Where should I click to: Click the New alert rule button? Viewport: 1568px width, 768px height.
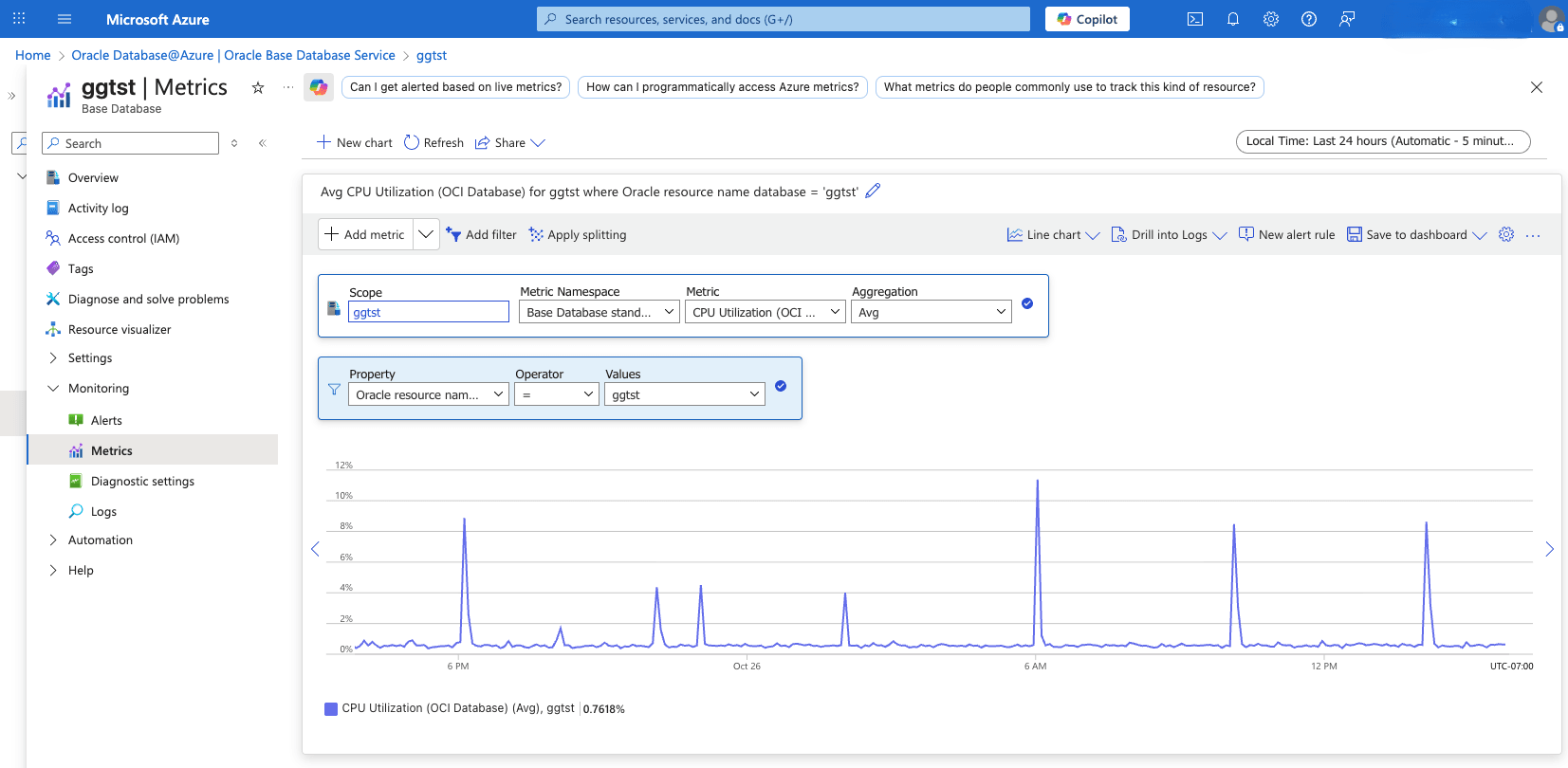coord(1286,234)
